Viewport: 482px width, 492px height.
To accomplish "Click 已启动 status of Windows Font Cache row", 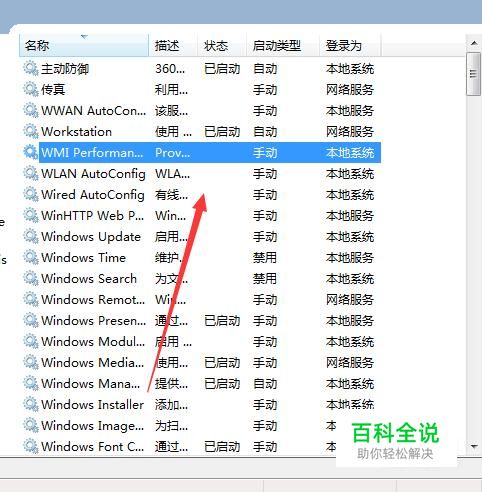I will click(222, 447).
